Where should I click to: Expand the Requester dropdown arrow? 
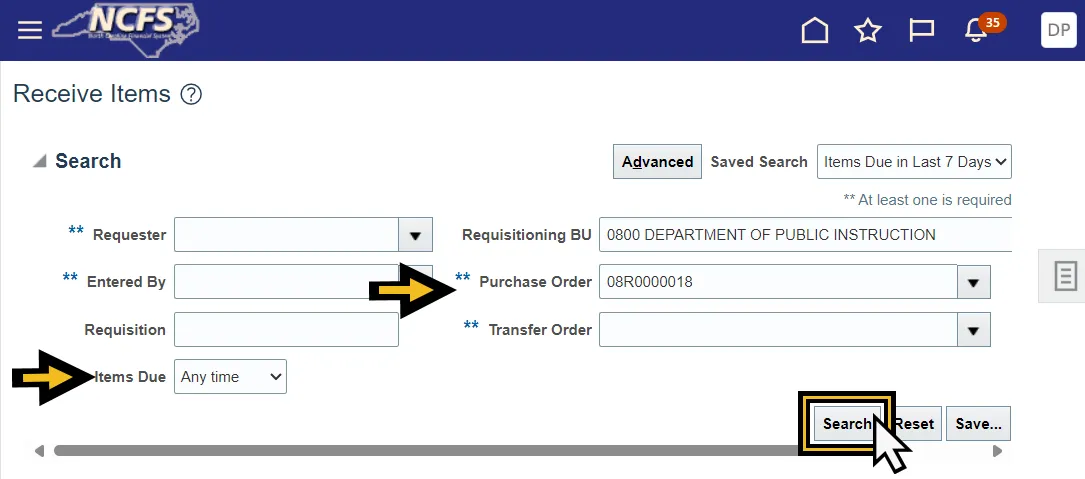click(x=415, y=235)
